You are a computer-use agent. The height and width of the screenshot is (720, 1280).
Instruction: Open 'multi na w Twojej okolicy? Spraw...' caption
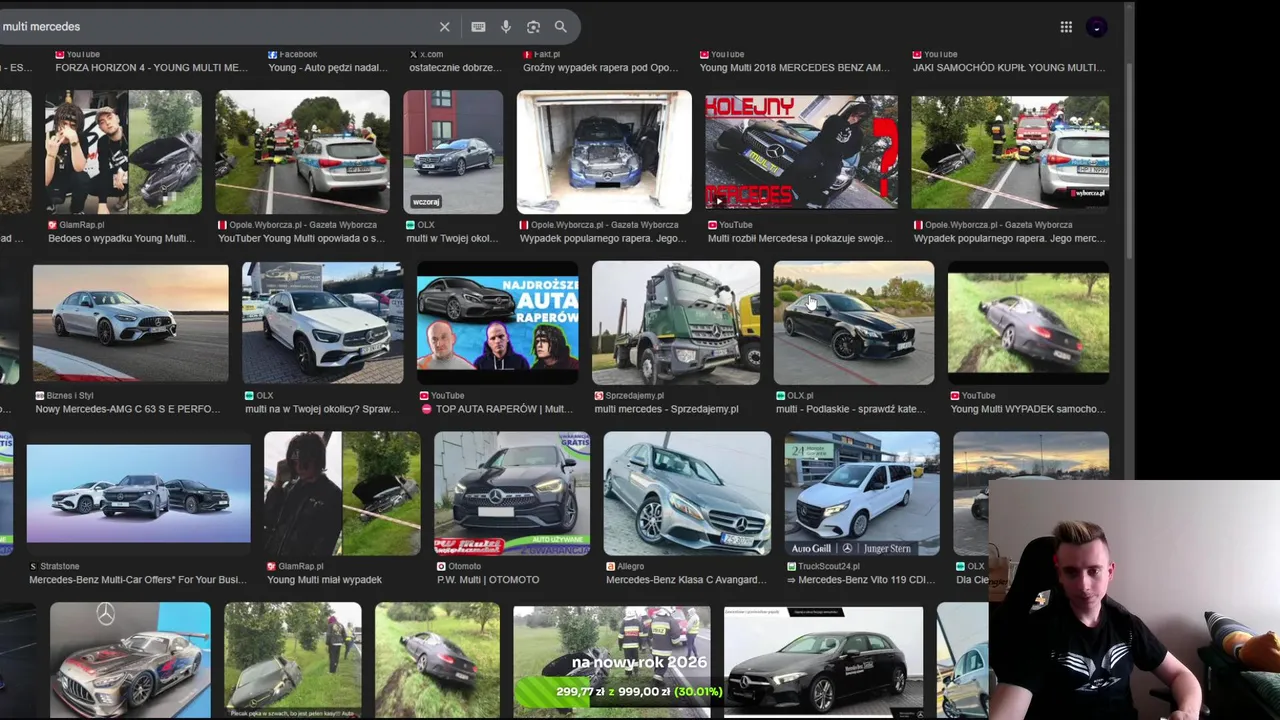321,409
